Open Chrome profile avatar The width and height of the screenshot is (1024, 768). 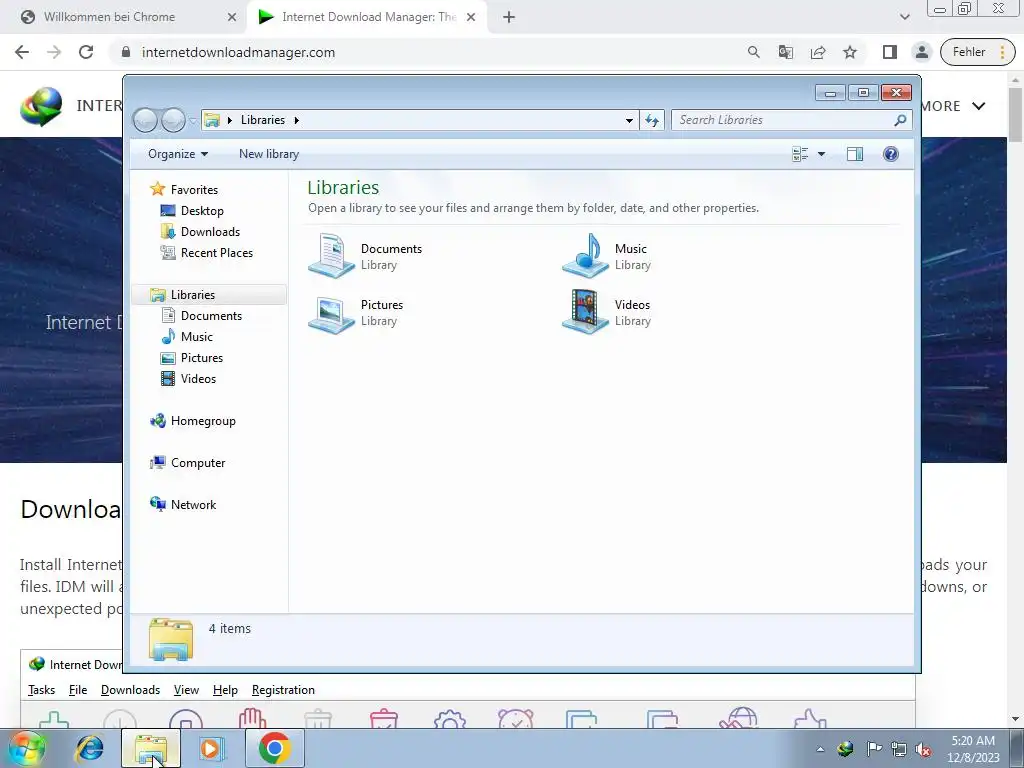[x=921, y=52]
